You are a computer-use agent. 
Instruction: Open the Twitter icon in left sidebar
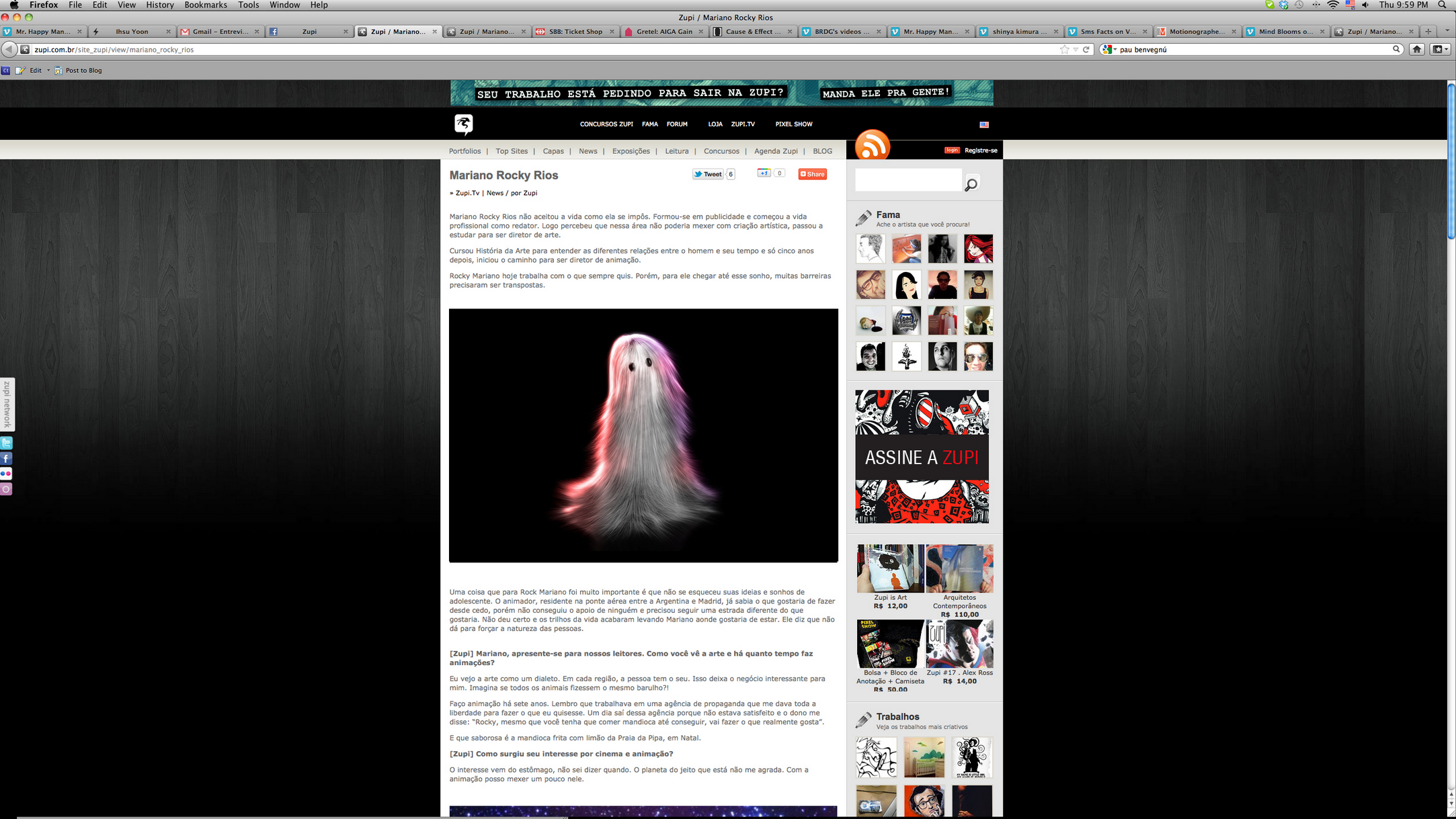(x=6, y=443)
